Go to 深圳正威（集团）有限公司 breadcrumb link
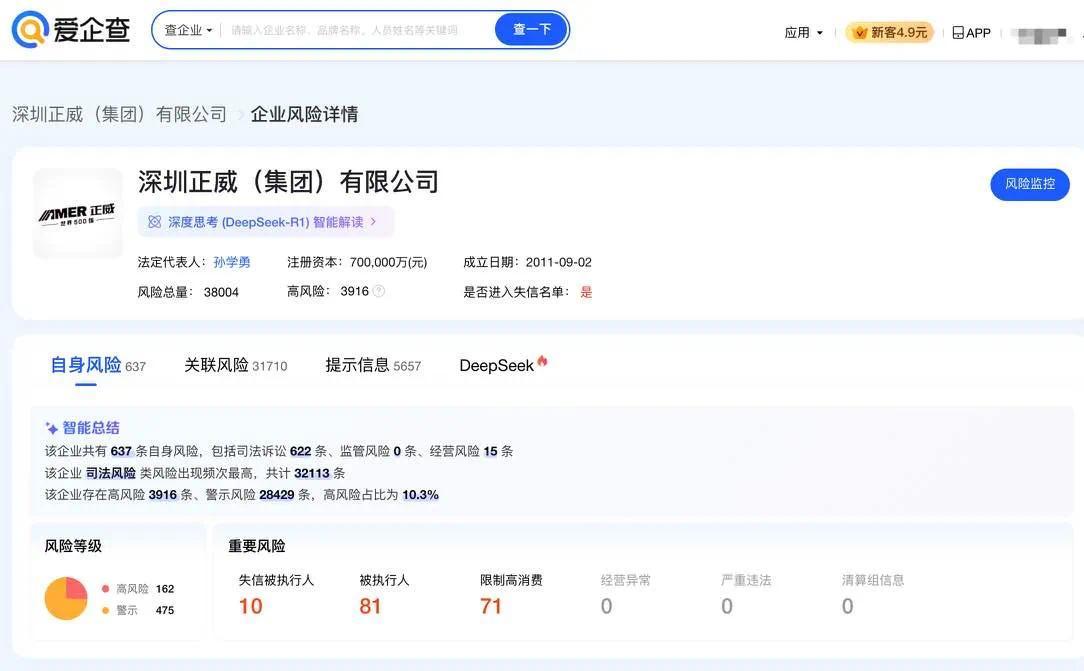1084x671 pixels. [x=120, y=114]
